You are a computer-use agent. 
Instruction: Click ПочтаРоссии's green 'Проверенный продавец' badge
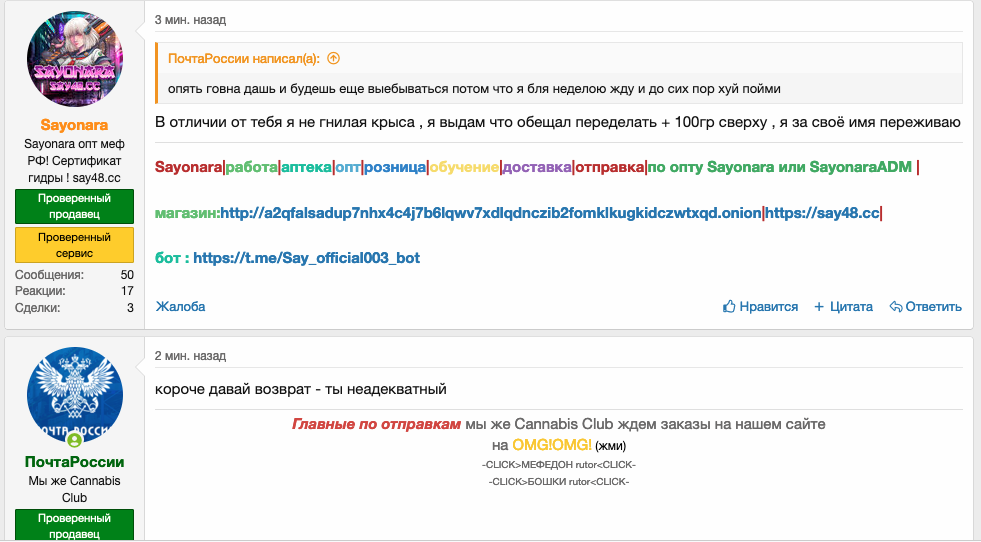click(74, 526)
